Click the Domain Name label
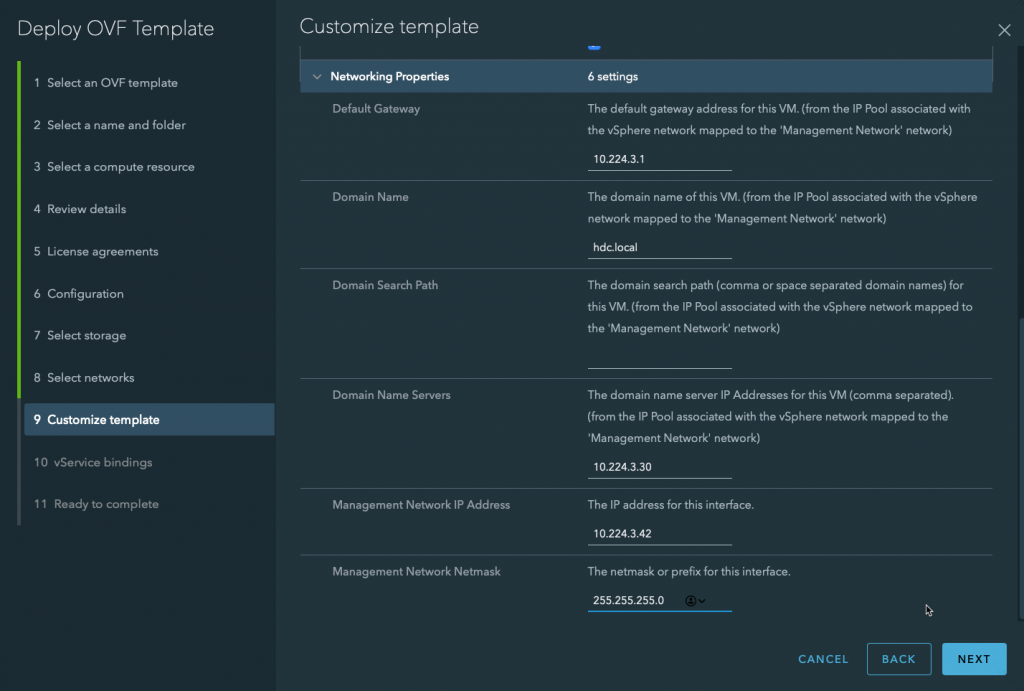Image resolution: width=1024 pixels, height=691 pixels. pyautogui.click(x=370, y=197)
